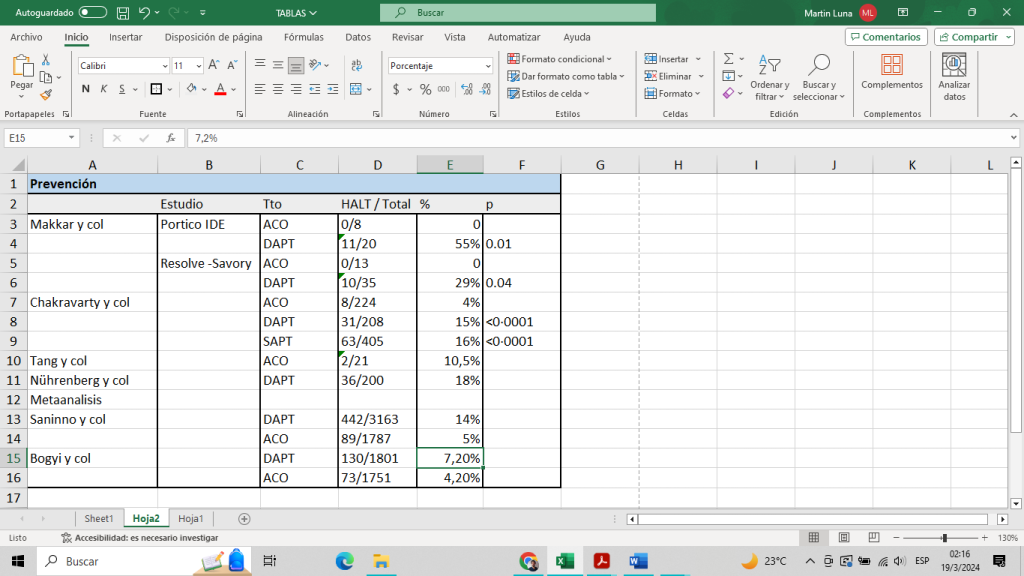The height and width of the screenshot is (576, 1024).
Task: Click Increase Font Size icon
Action: pyautogui.click(x=212, y=65)
